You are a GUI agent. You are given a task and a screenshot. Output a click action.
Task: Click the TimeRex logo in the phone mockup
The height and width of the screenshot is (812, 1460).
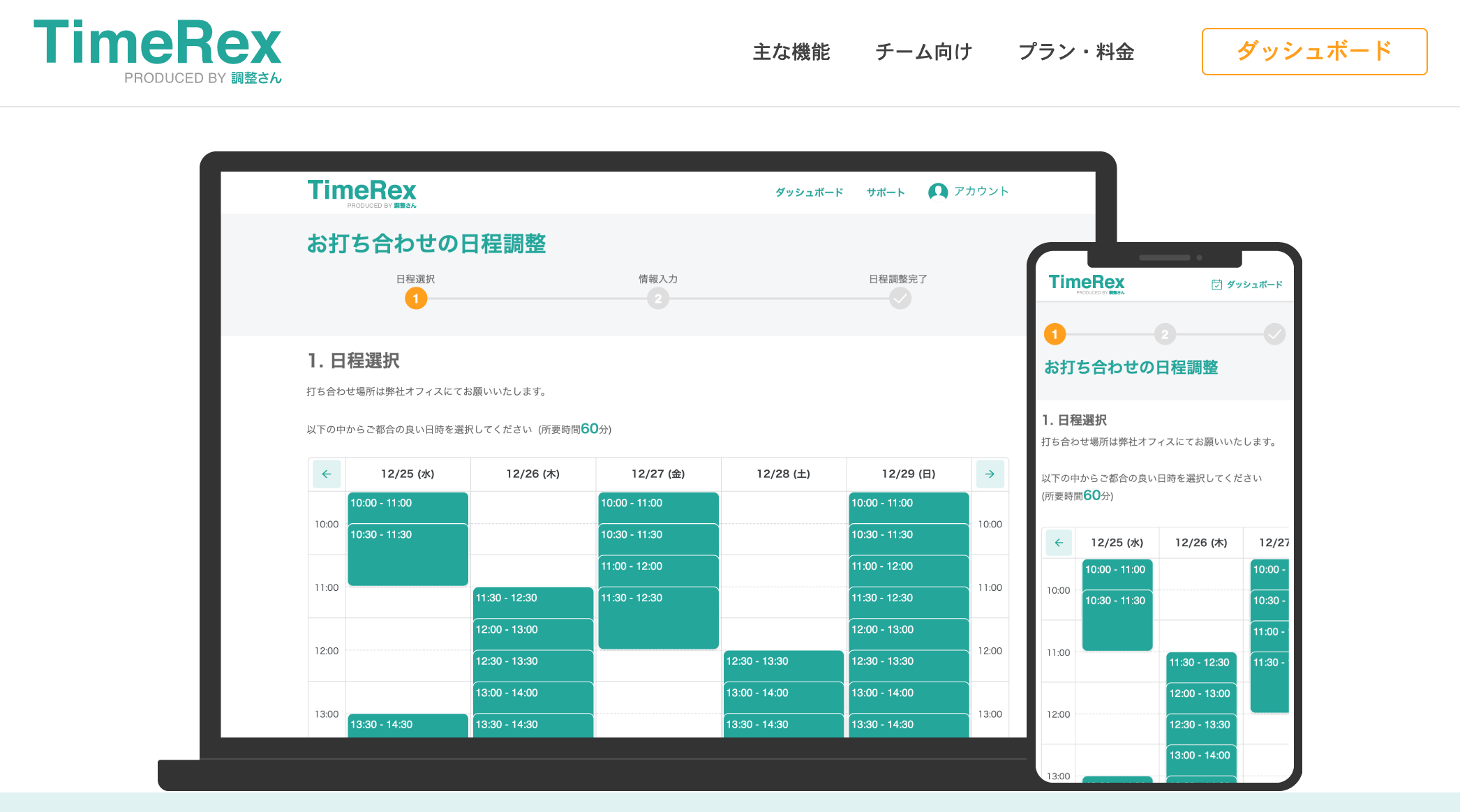[x=1087, y=284]
